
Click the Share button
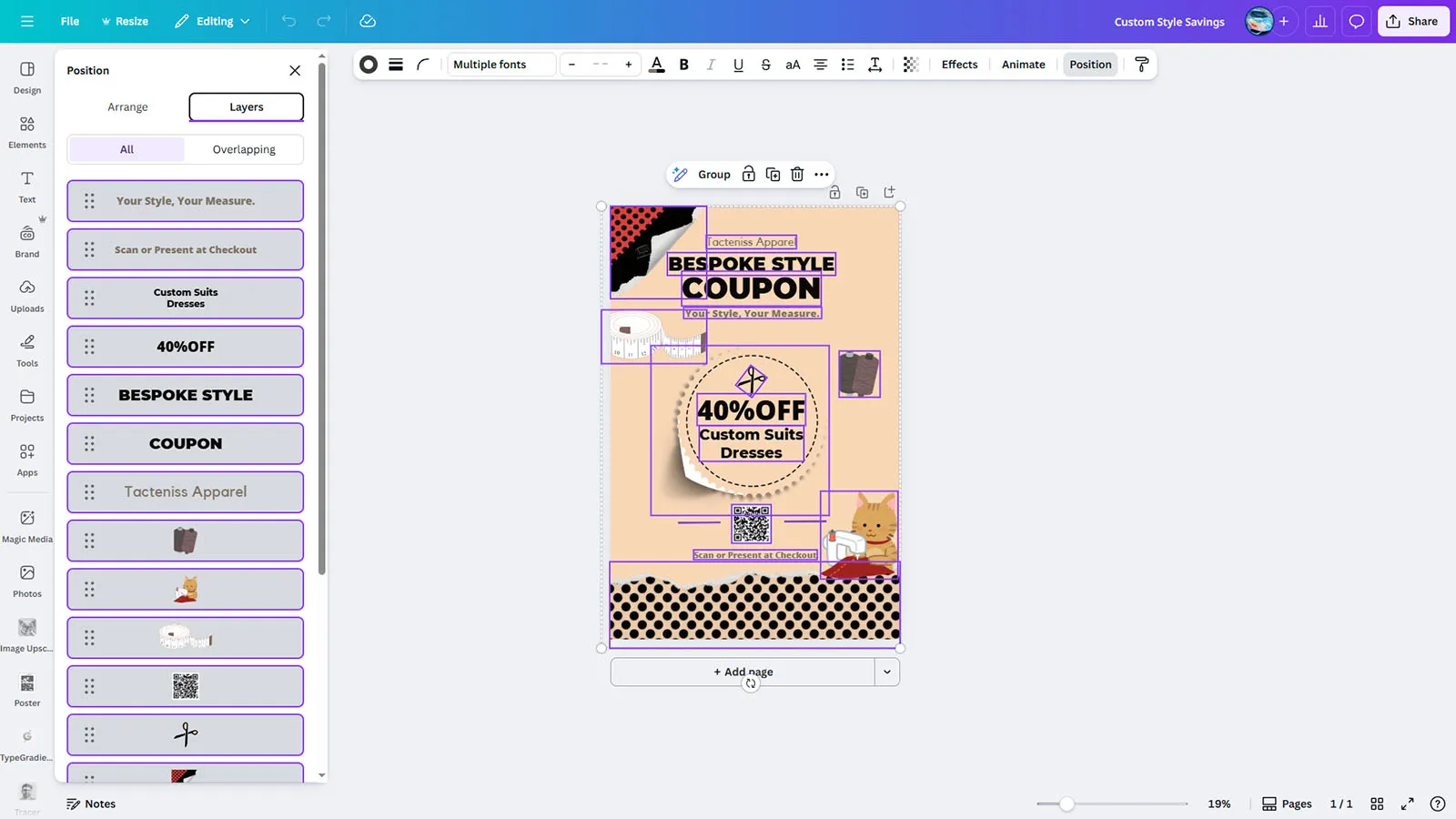1412,22
